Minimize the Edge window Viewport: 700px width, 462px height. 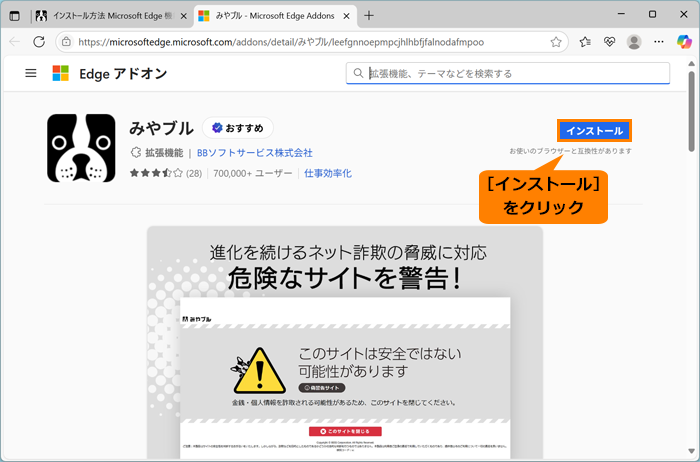(621, 14)
